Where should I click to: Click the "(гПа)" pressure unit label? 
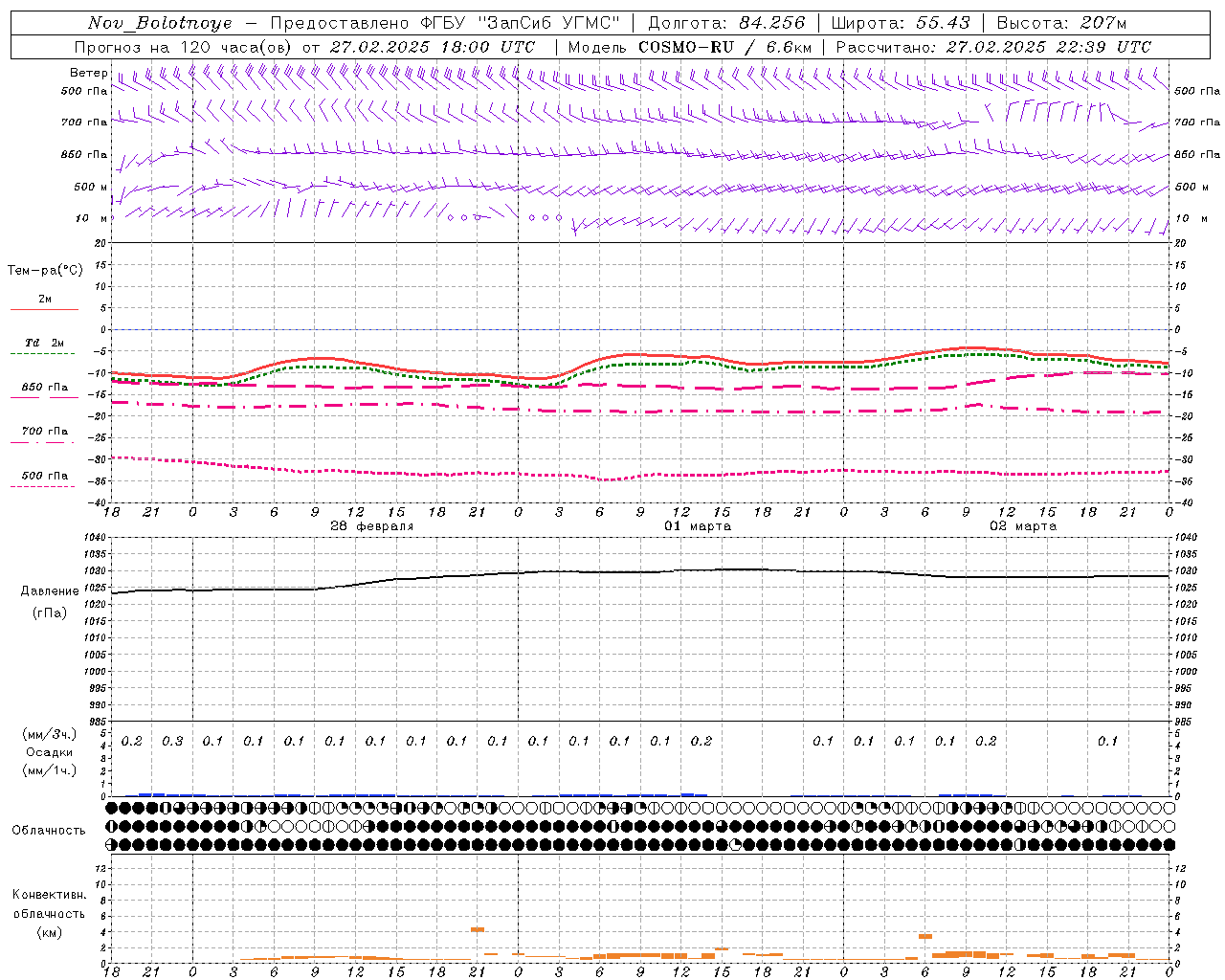(50, 612)
